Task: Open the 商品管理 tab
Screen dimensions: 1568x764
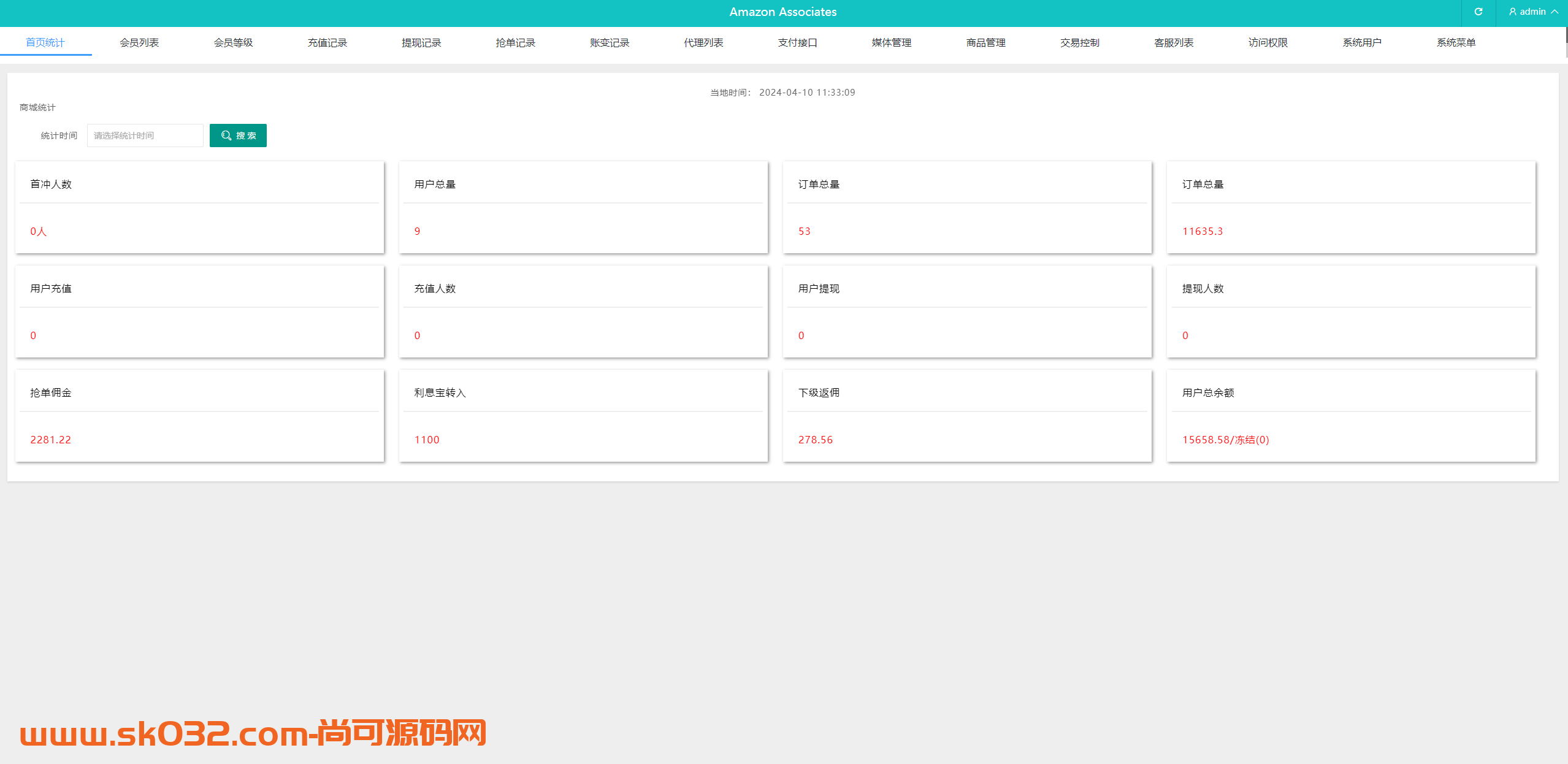Action: pos(986,42)
